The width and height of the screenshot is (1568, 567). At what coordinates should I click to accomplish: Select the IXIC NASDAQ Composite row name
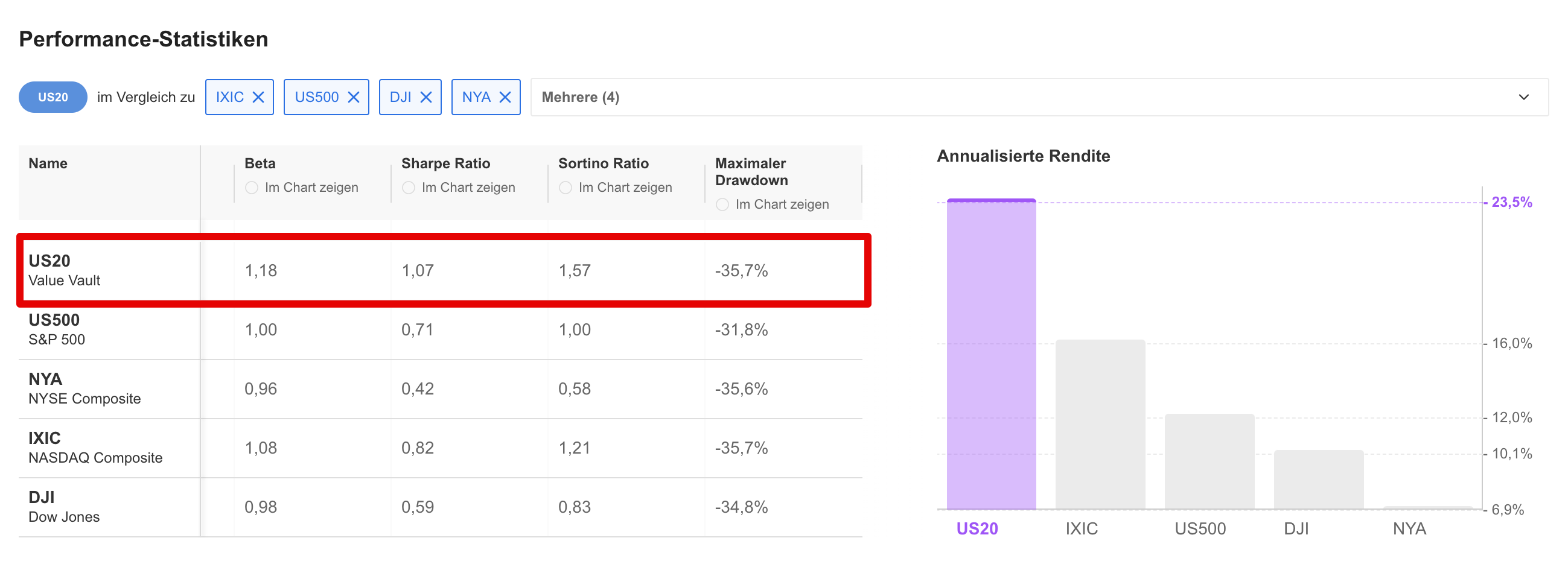coord(95,448)
